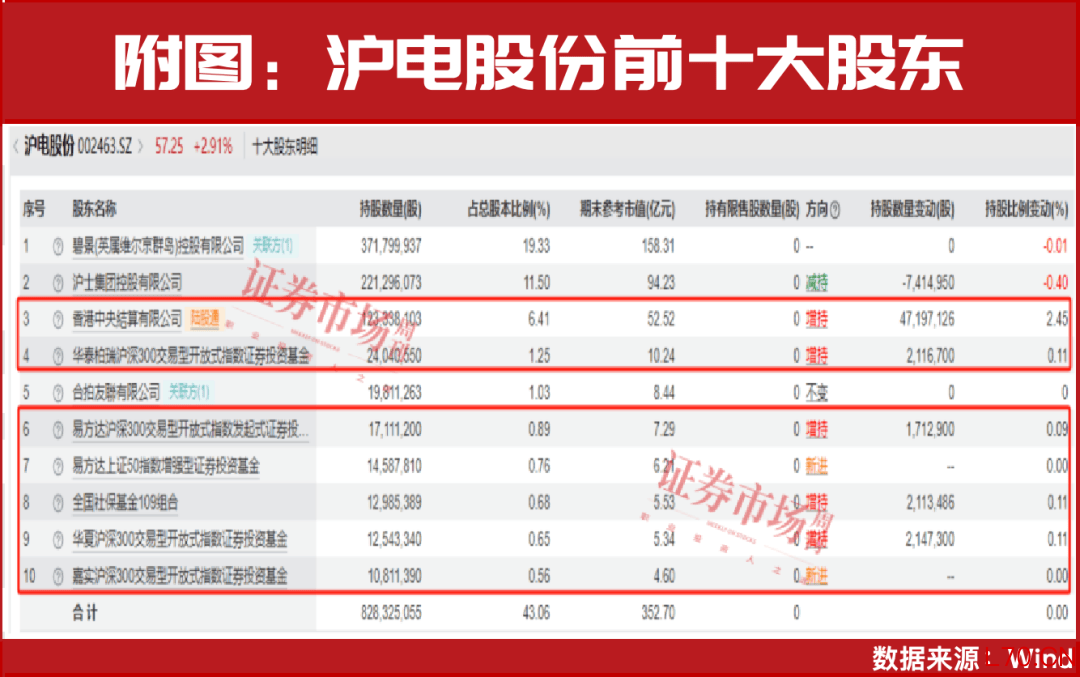Click the help icon in the 合拍友联有限公司 row
Screen dimensions: 1080x677
(56, 392)
